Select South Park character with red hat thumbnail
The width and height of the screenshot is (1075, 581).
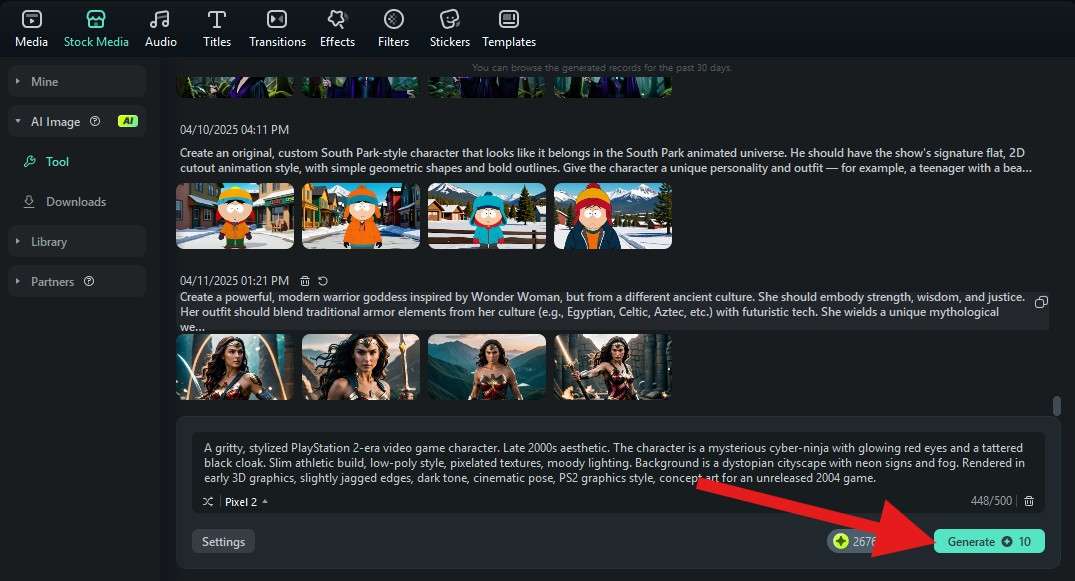[x=613, y=215]
